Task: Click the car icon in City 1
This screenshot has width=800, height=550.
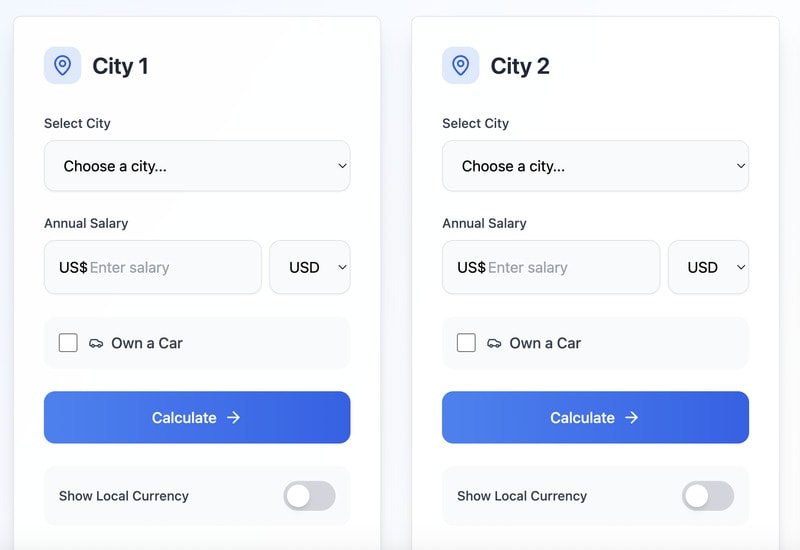Action: tap(96, 343)
